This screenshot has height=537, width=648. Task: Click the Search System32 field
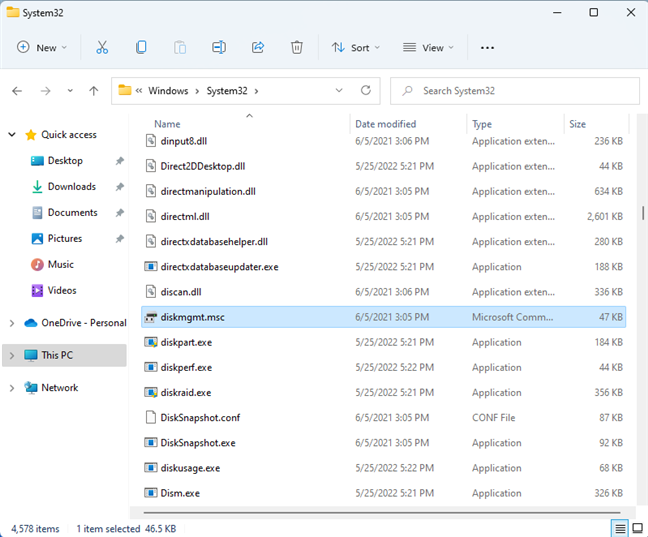[x=515, y=91]
